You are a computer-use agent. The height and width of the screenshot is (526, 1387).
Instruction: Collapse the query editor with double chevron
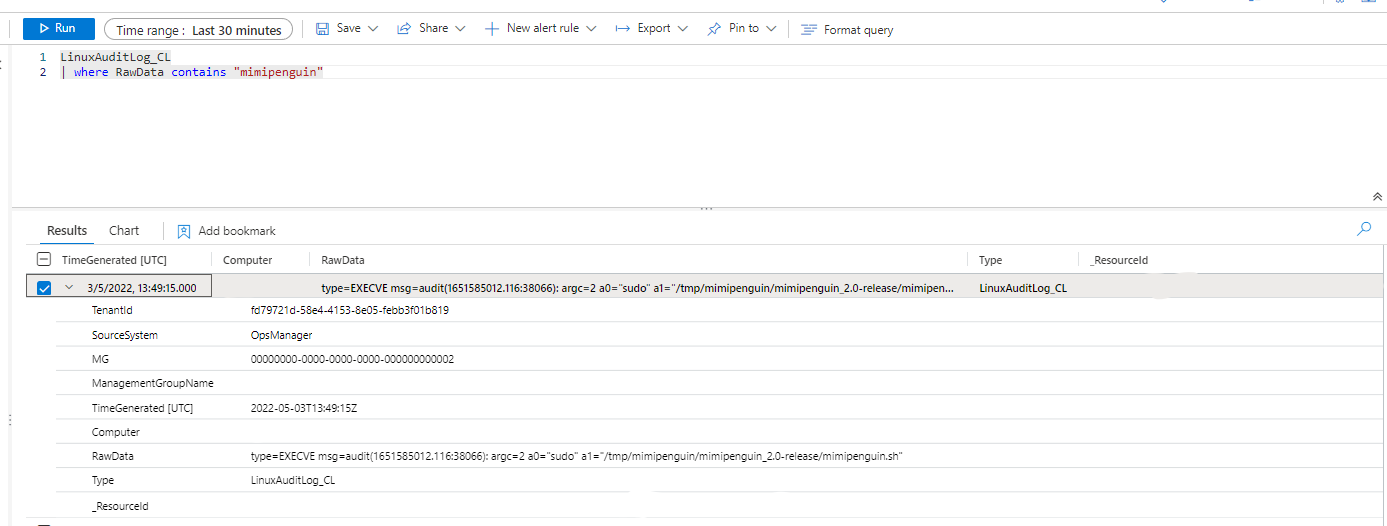pos(1377,197)
